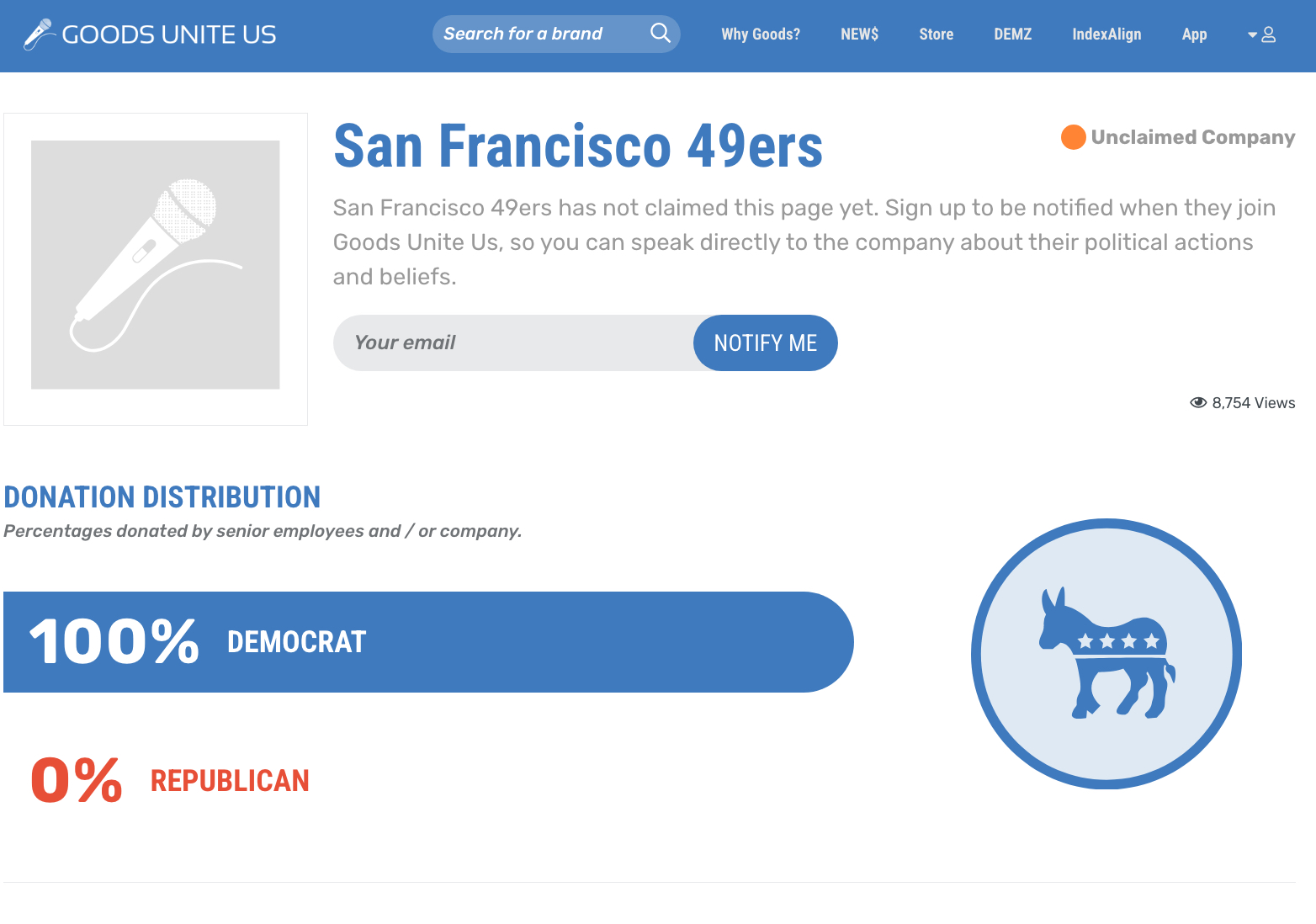Click the Democrat donkey circle icon
The image size is (1316, 924).
click(1106, 654)
